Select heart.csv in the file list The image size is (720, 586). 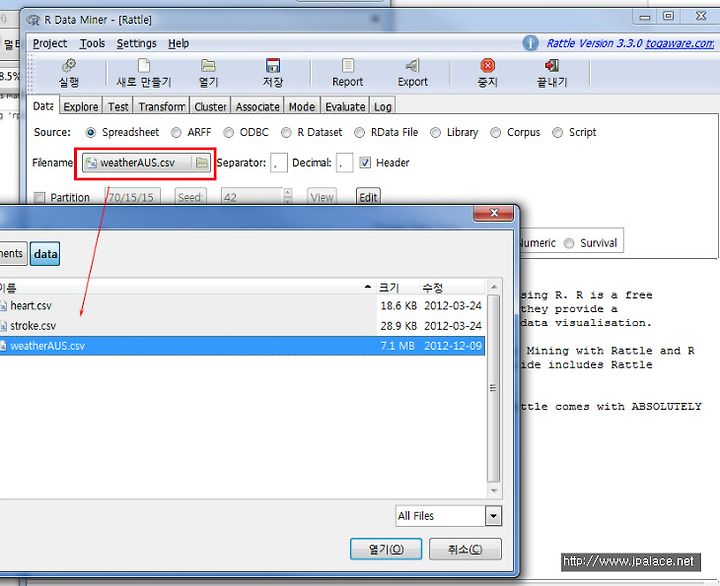pyautogui.click(x=242, y=306)
